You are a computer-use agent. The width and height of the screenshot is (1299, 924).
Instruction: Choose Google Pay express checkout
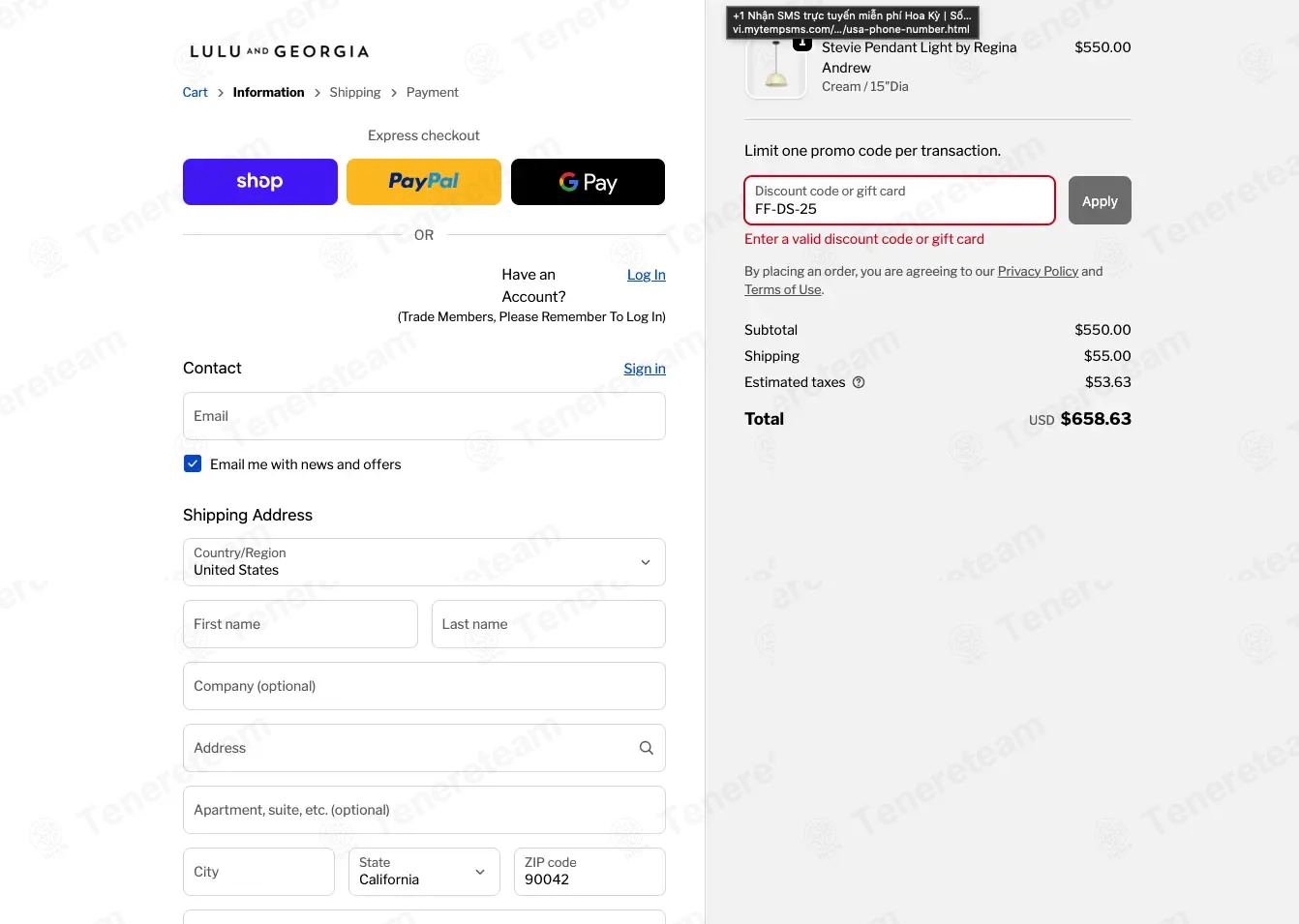click(x=588, y=182)
